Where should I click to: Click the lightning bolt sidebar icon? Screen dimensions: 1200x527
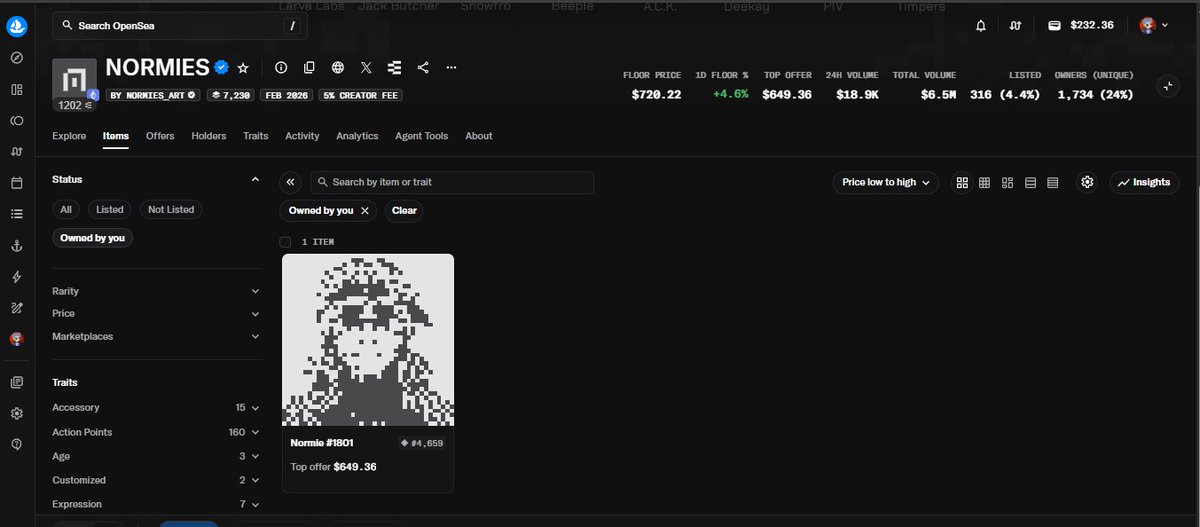click(x=17, y=277)
